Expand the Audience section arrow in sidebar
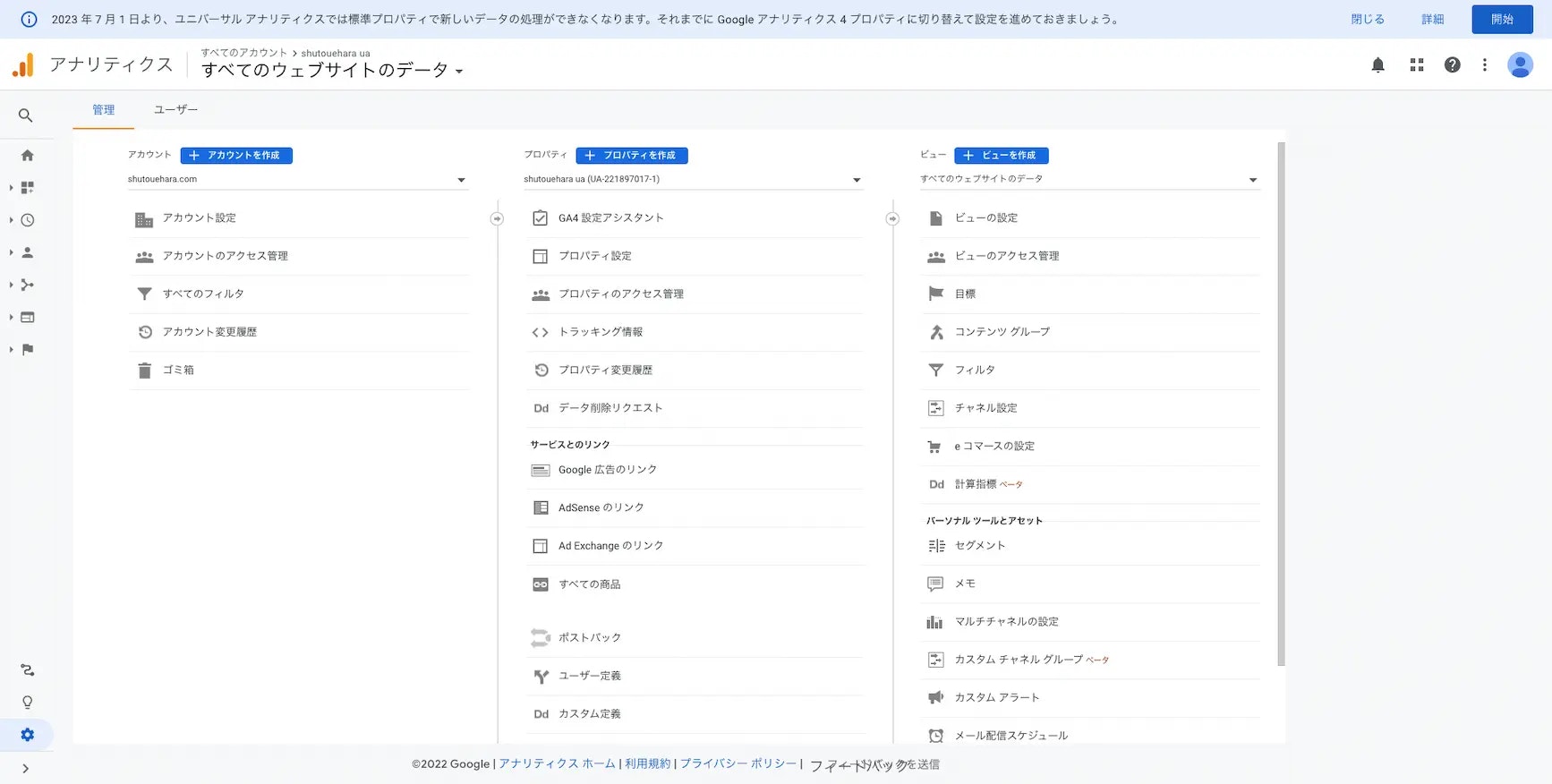 (x=11, y=252)
